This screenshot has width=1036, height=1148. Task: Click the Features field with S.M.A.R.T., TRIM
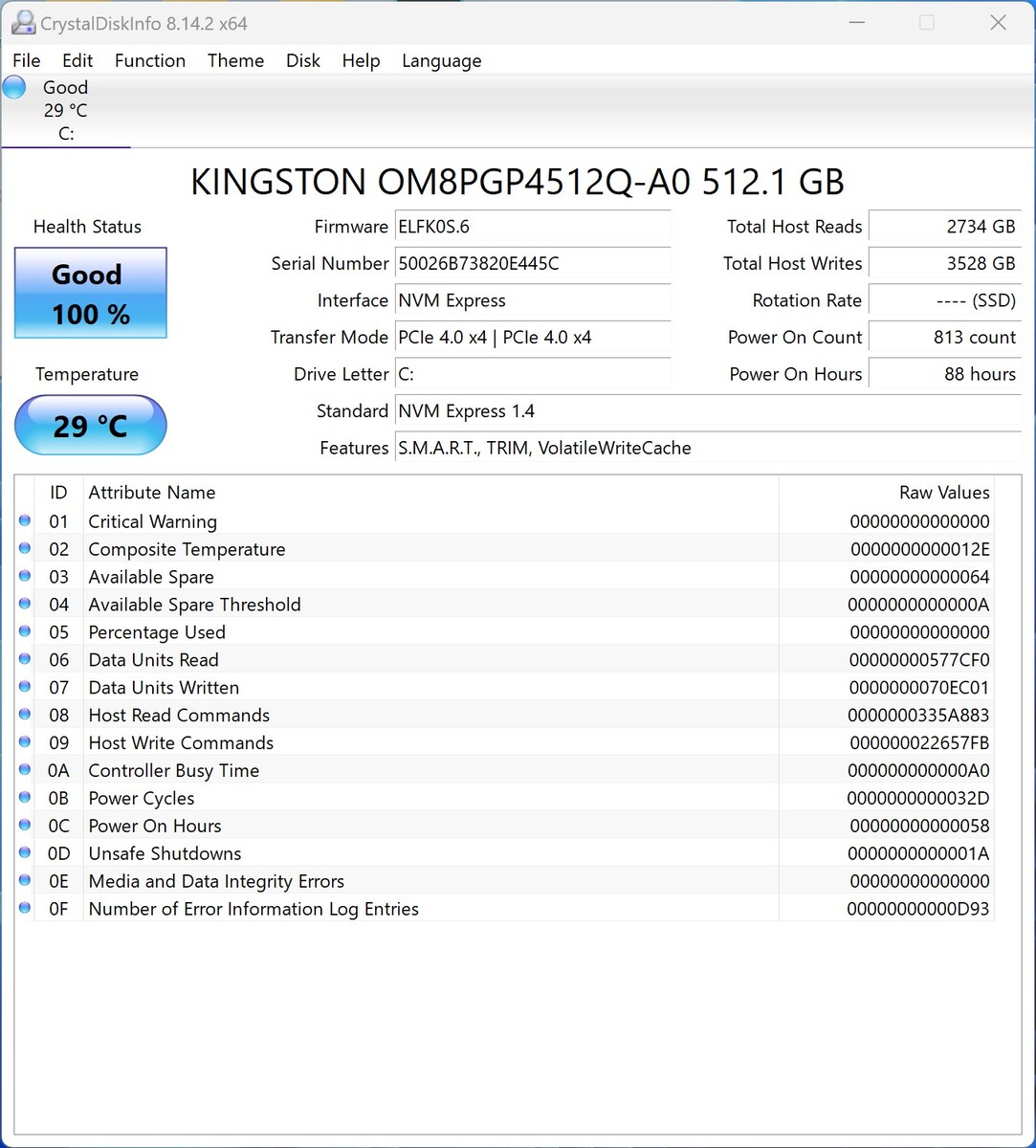(x=708, y=448)
